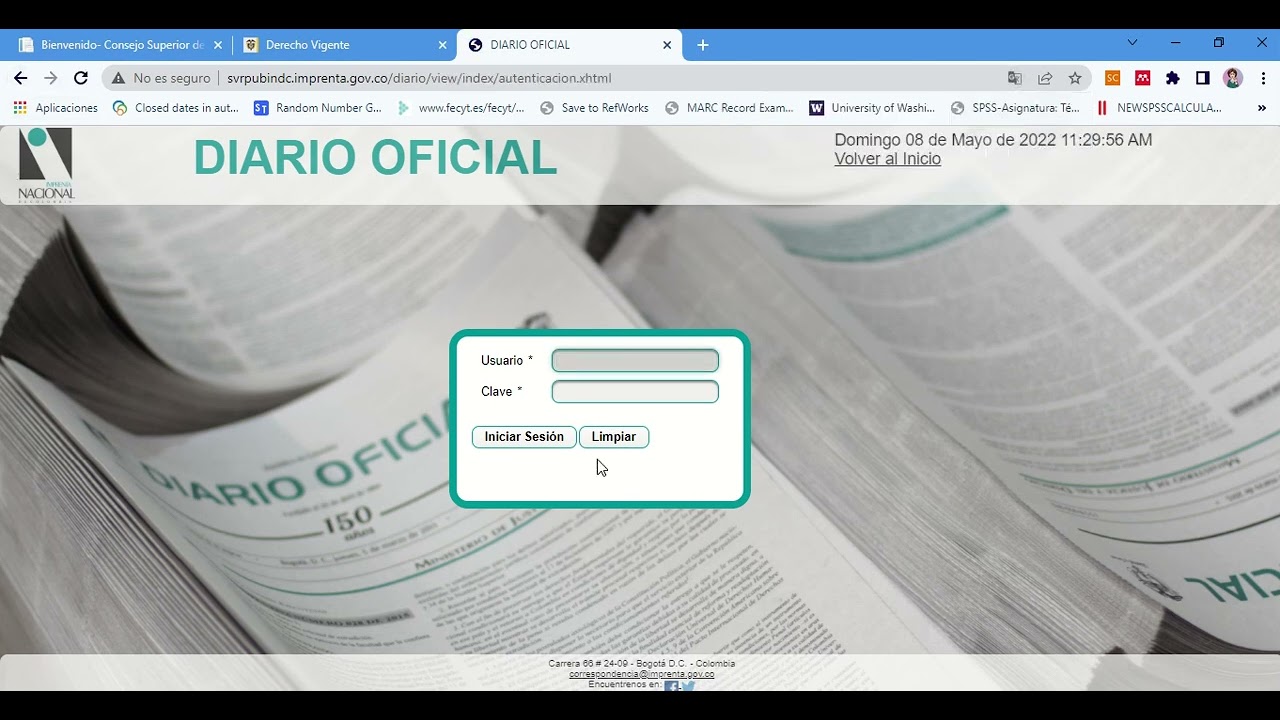Click the 'DIARIO OFICIAL' page heading
Viewport: 1280px width, 720px height.
(x=375, y=158)
